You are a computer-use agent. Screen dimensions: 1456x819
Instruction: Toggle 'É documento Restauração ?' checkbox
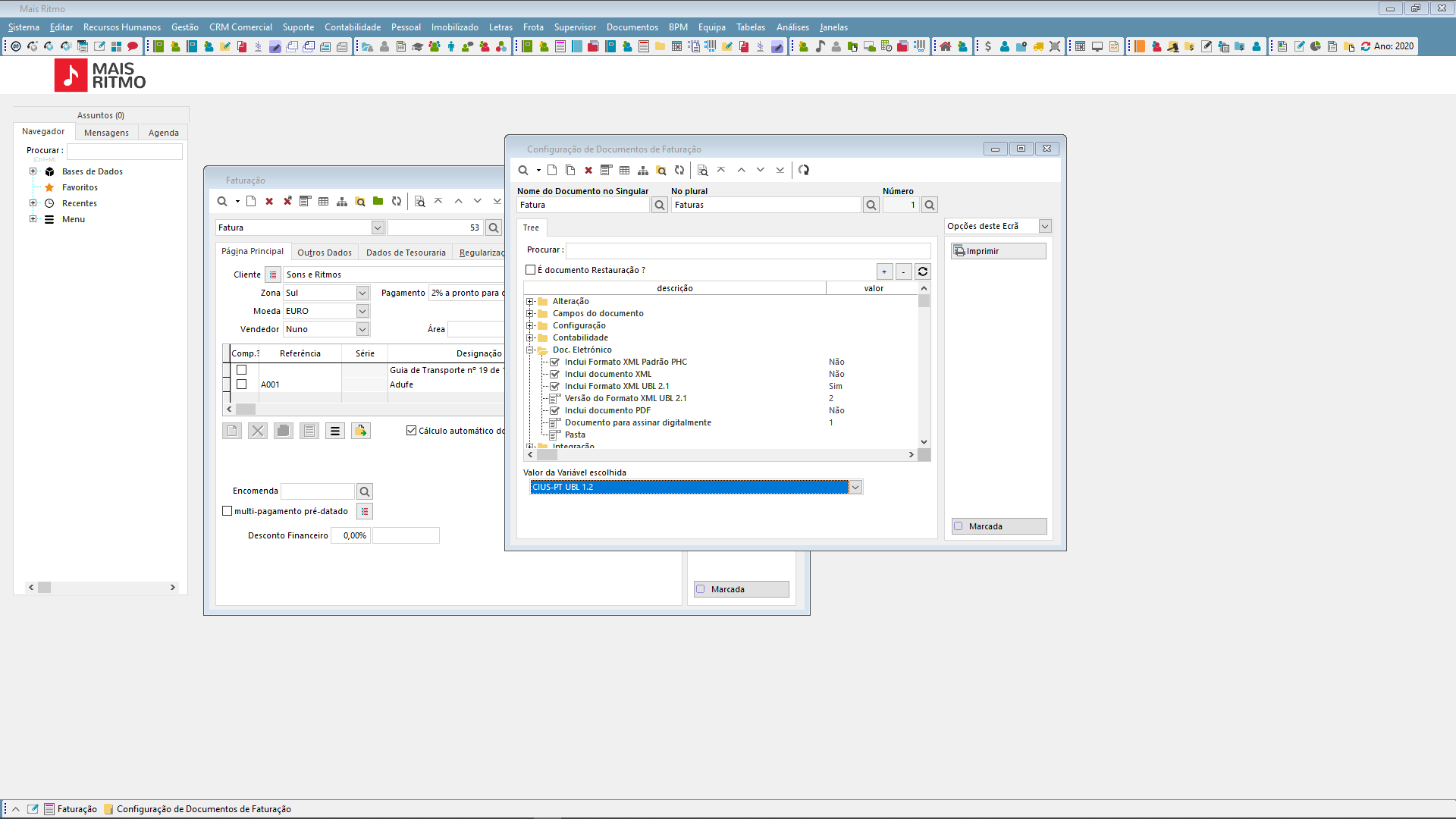(531, 270)
